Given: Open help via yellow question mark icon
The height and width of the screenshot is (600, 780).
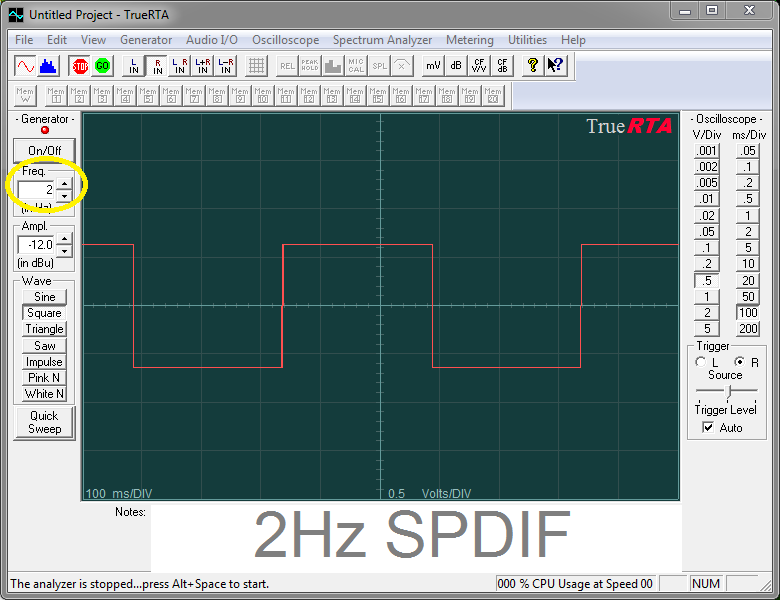Looking at the screenshot, I should pos(533,66).
